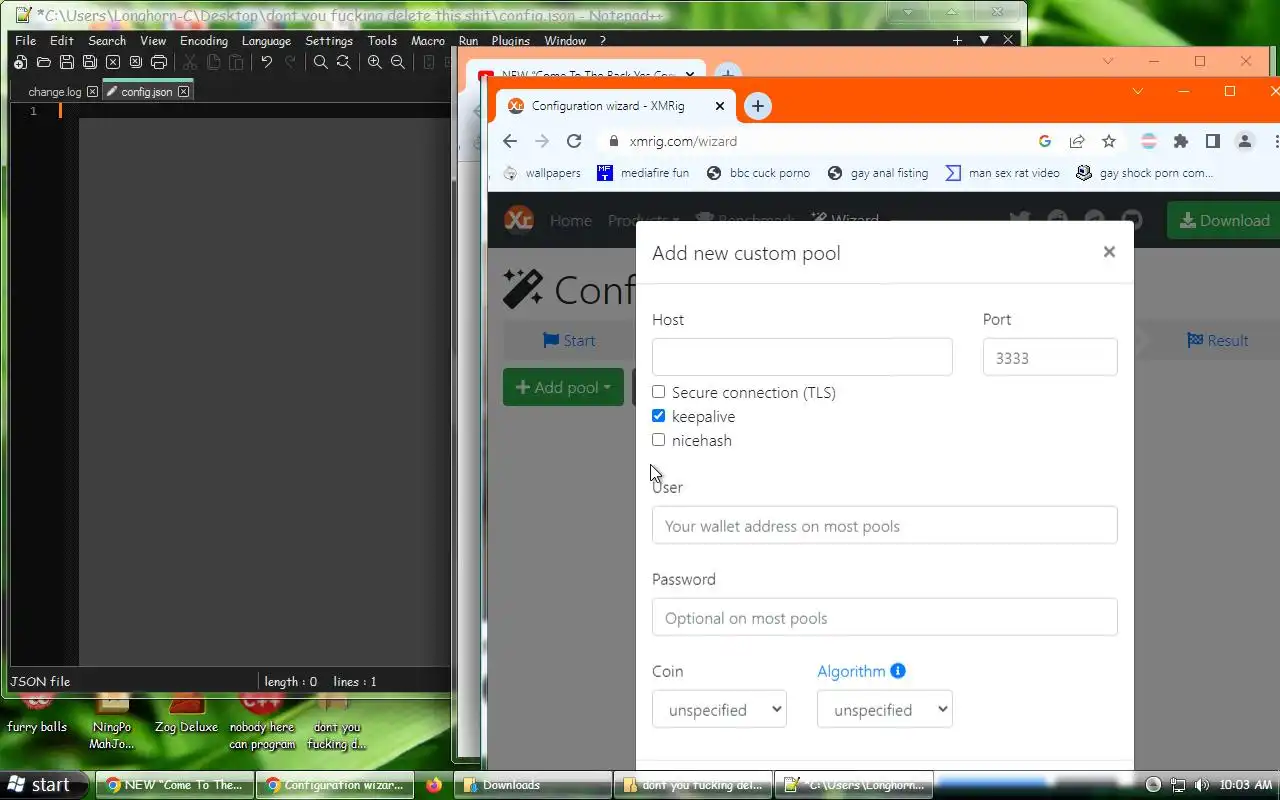Click the Google icon in the address bar
The width and height of the screenshot is (1280, 800).
coord(1045,142)
